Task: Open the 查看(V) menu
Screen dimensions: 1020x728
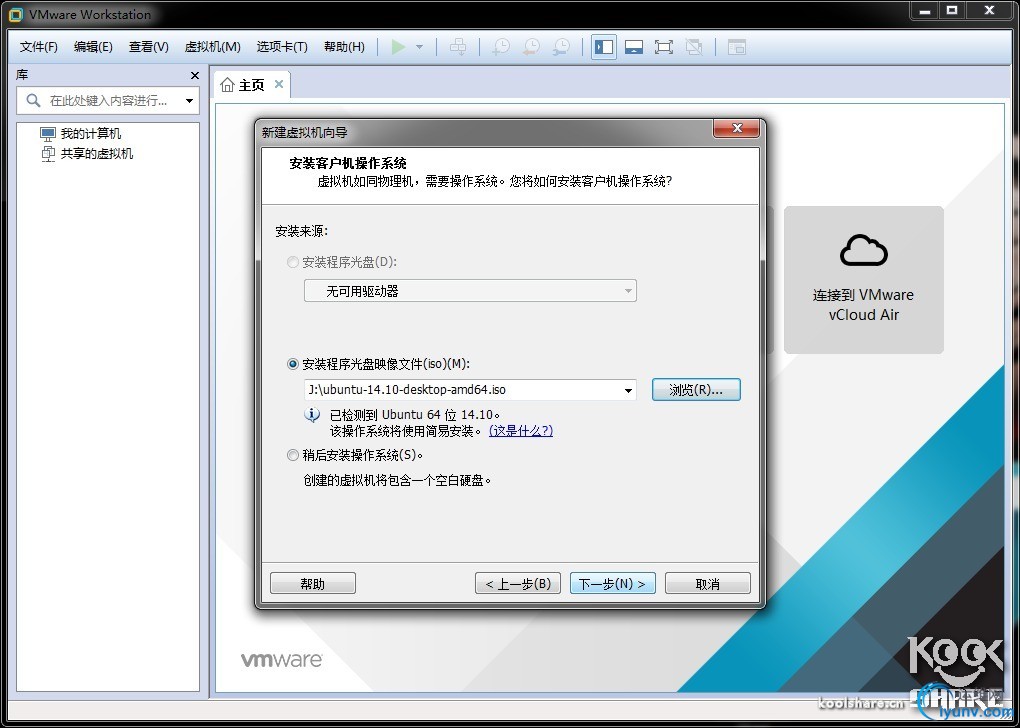Action: [x=148, y=47]
